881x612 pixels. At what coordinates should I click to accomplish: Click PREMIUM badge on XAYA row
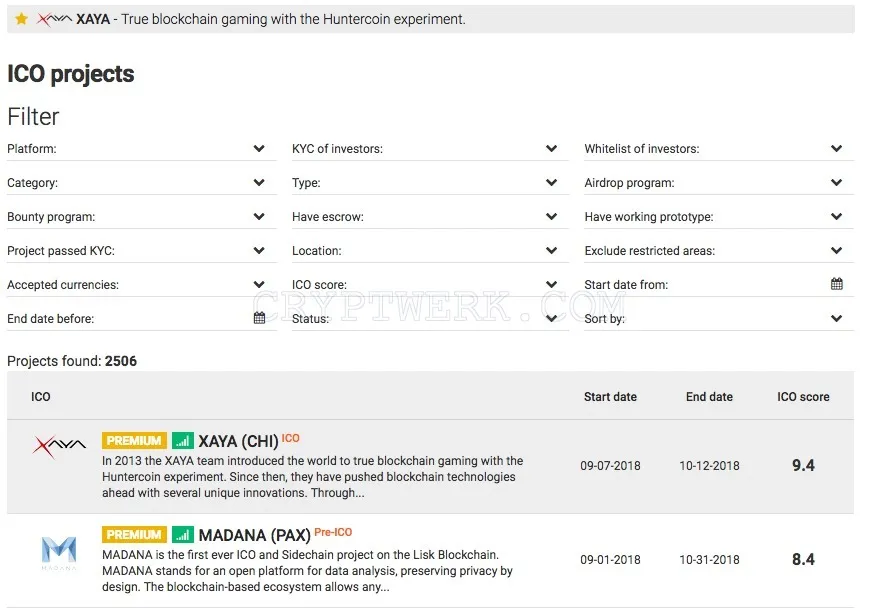point(134,441)
